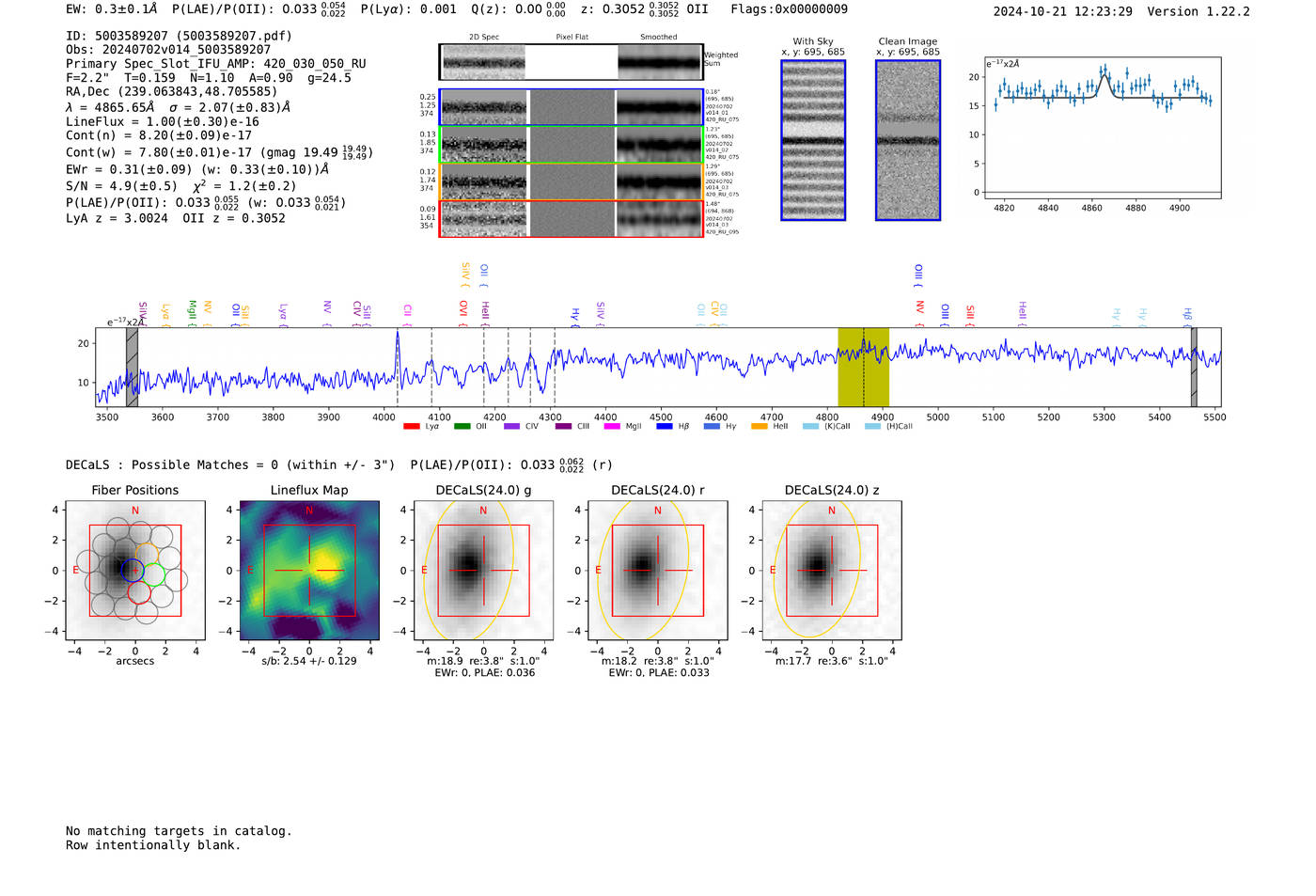Click the yellow highlighted spectrum region
1316x896 pixels.
click(x=863, y=367)
